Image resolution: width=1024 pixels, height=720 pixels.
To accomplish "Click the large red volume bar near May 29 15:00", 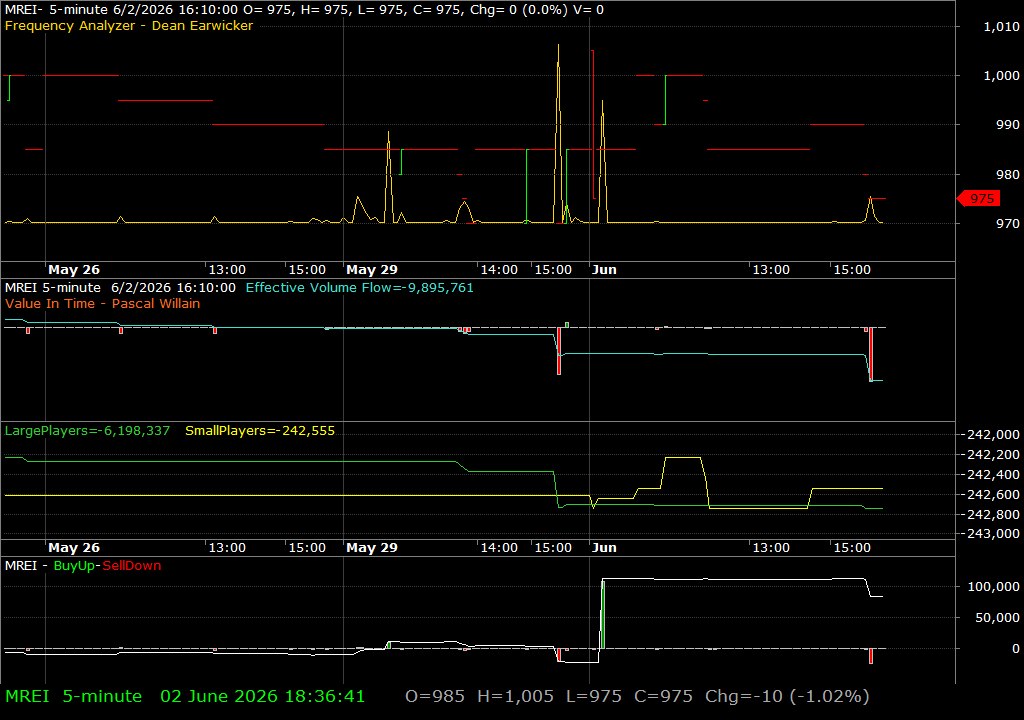I will 559,351.
